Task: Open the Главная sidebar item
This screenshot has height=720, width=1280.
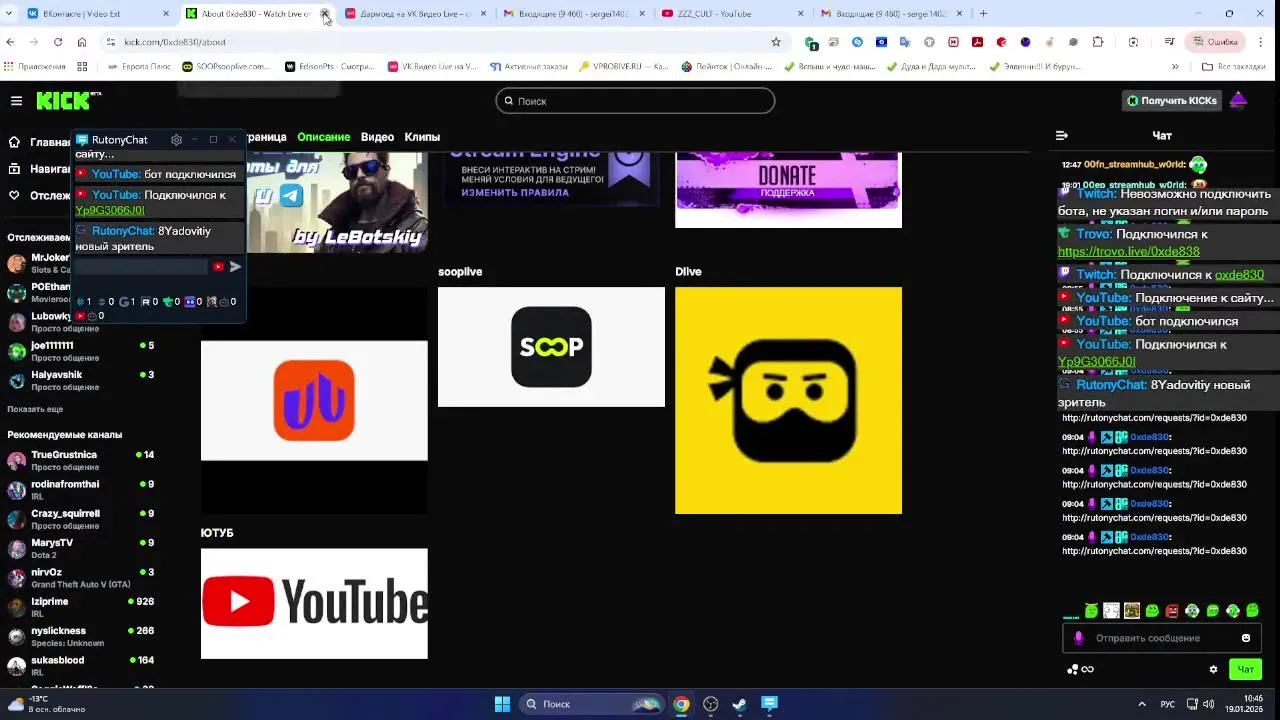Action: [x=40, y=142]
